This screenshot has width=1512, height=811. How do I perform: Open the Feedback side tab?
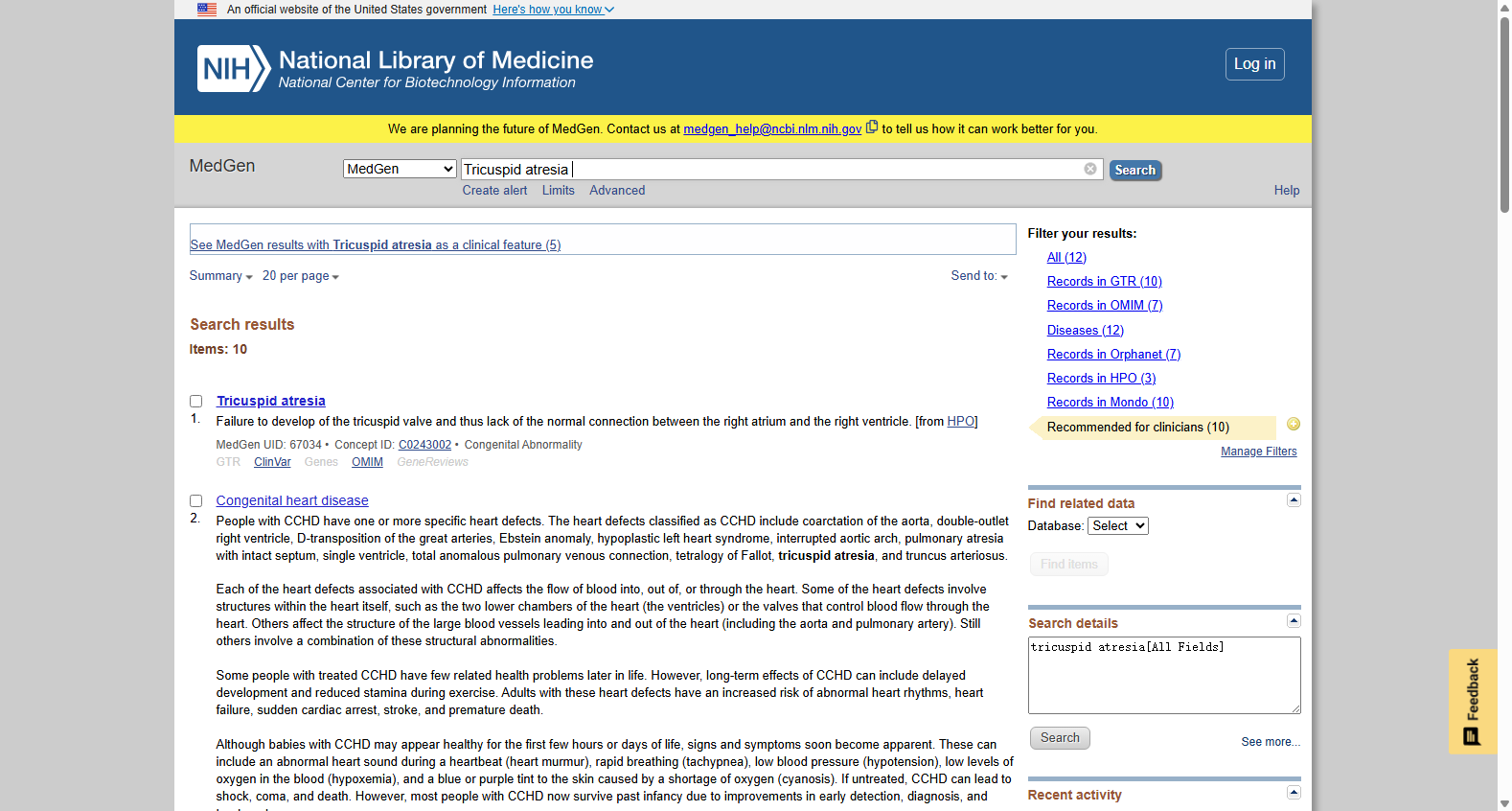(1473, 702)
